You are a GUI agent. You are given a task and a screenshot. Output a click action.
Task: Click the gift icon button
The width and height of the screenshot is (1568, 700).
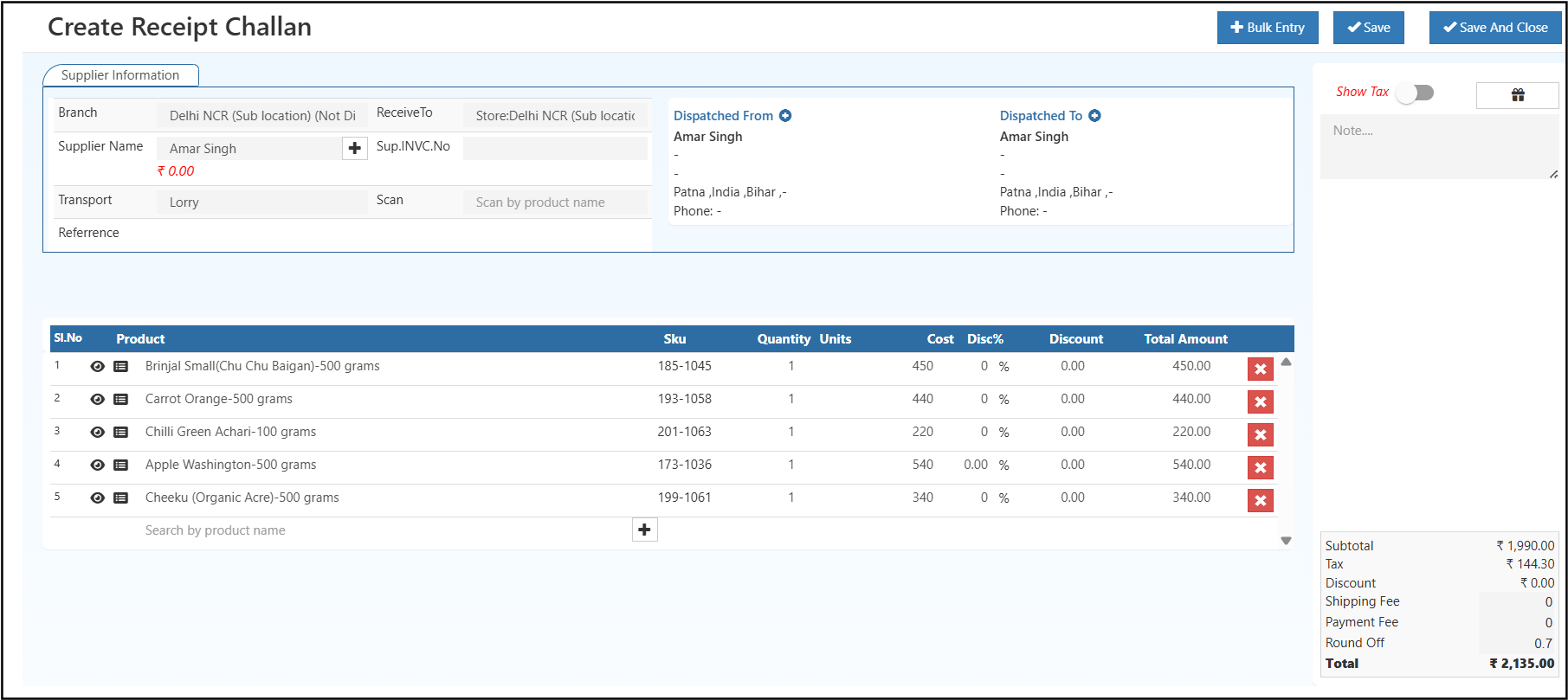[1517, 95]
